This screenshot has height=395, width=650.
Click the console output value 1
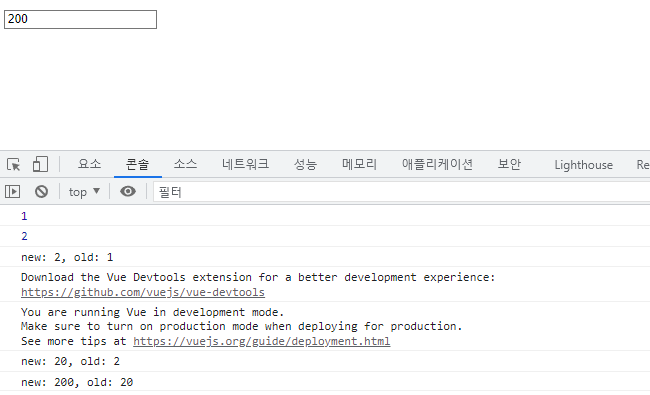[x=24, y=216]
